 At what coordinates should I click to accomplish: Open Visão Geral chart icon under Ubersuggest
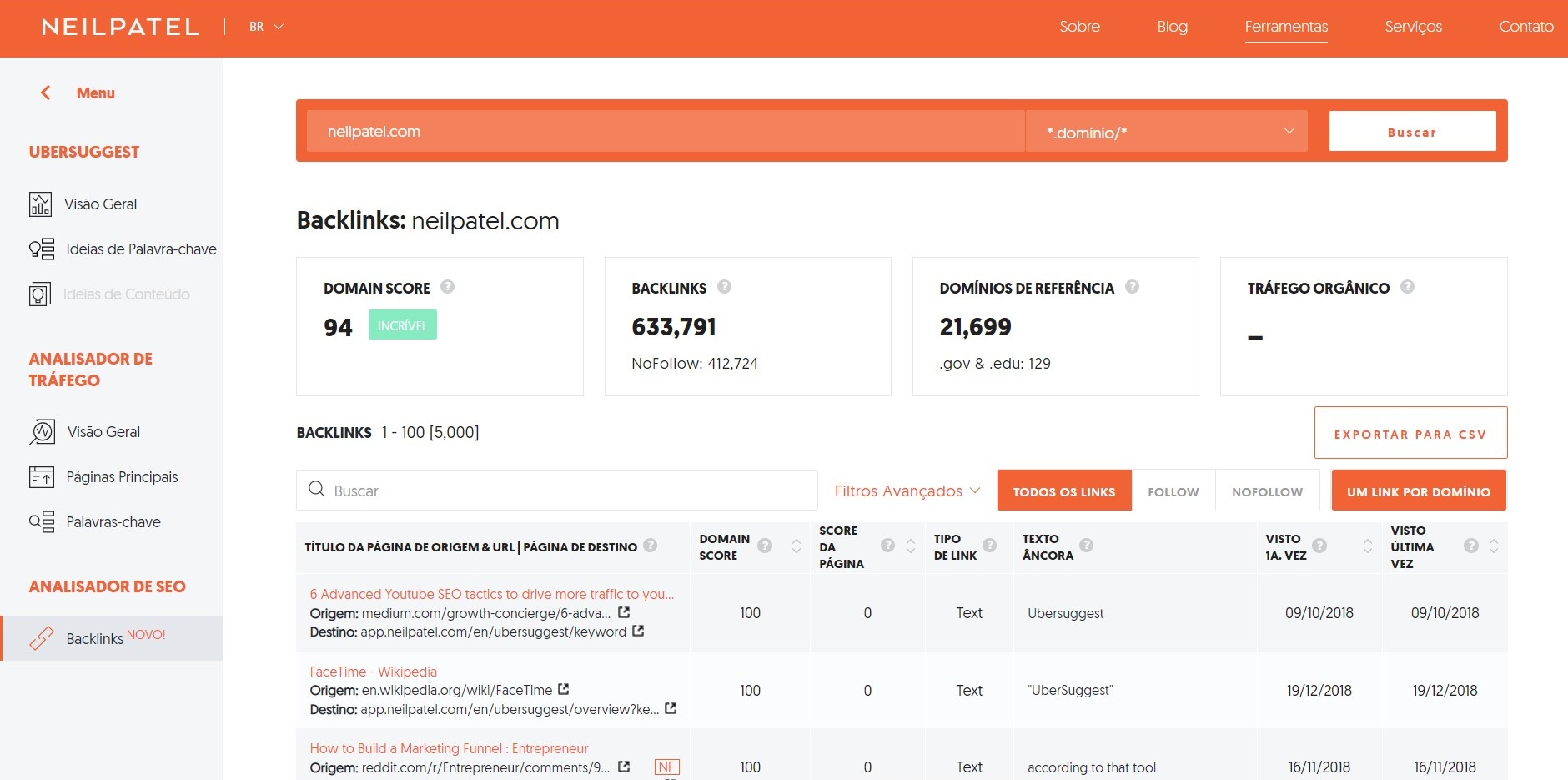(x=40, y=204)
